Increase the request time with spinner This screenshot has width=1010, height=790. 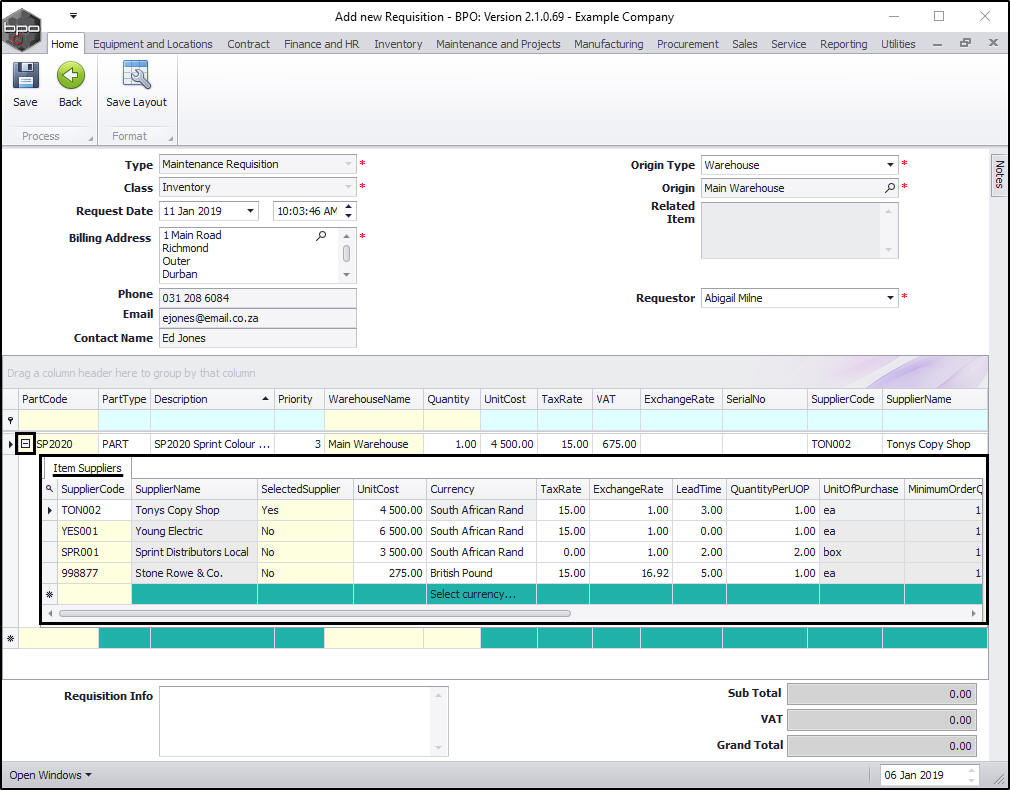click(348, 207)
